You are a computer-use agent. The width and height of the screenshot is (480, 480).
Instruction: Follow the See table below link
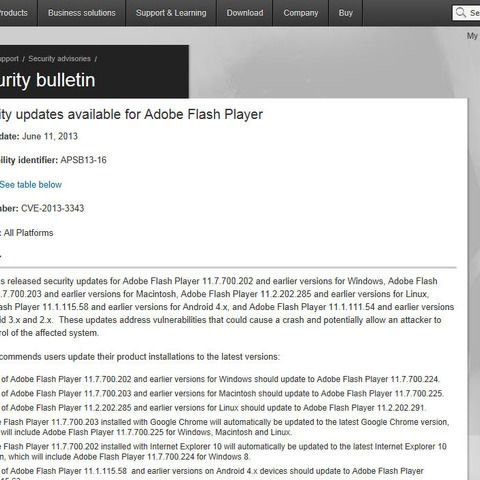point(31,185)
